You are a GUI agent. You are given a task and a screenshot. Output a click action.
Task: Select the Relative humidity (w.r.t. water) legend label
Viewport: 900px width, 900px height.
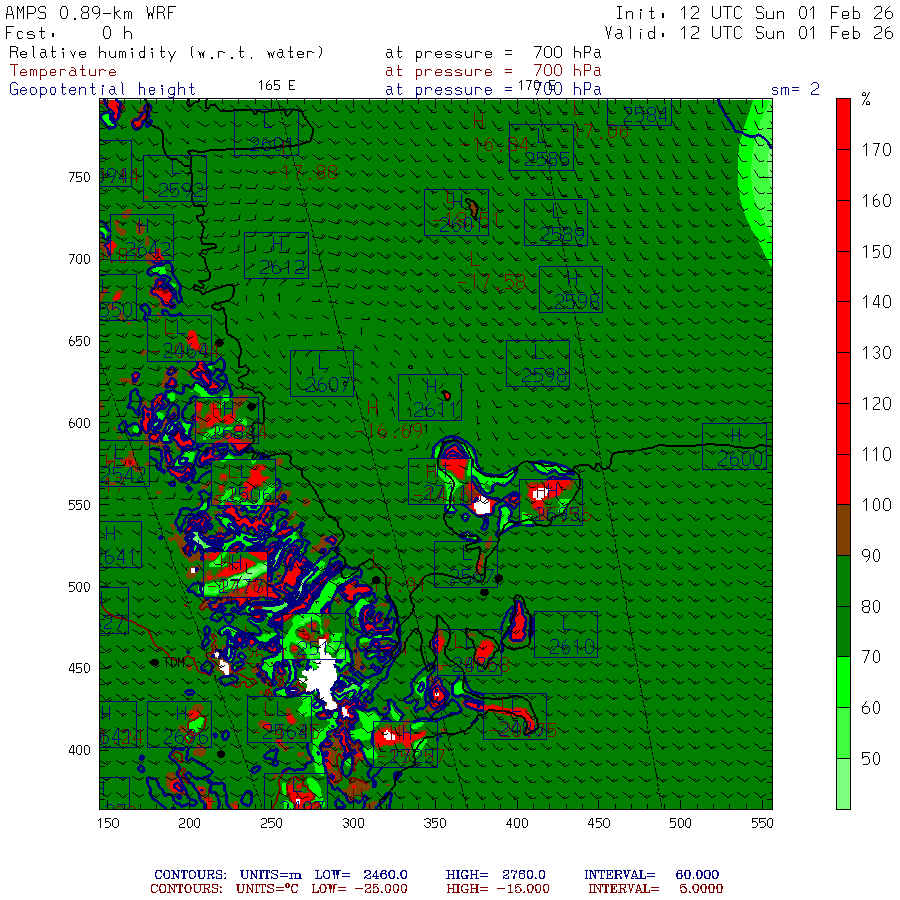(166, 53)
